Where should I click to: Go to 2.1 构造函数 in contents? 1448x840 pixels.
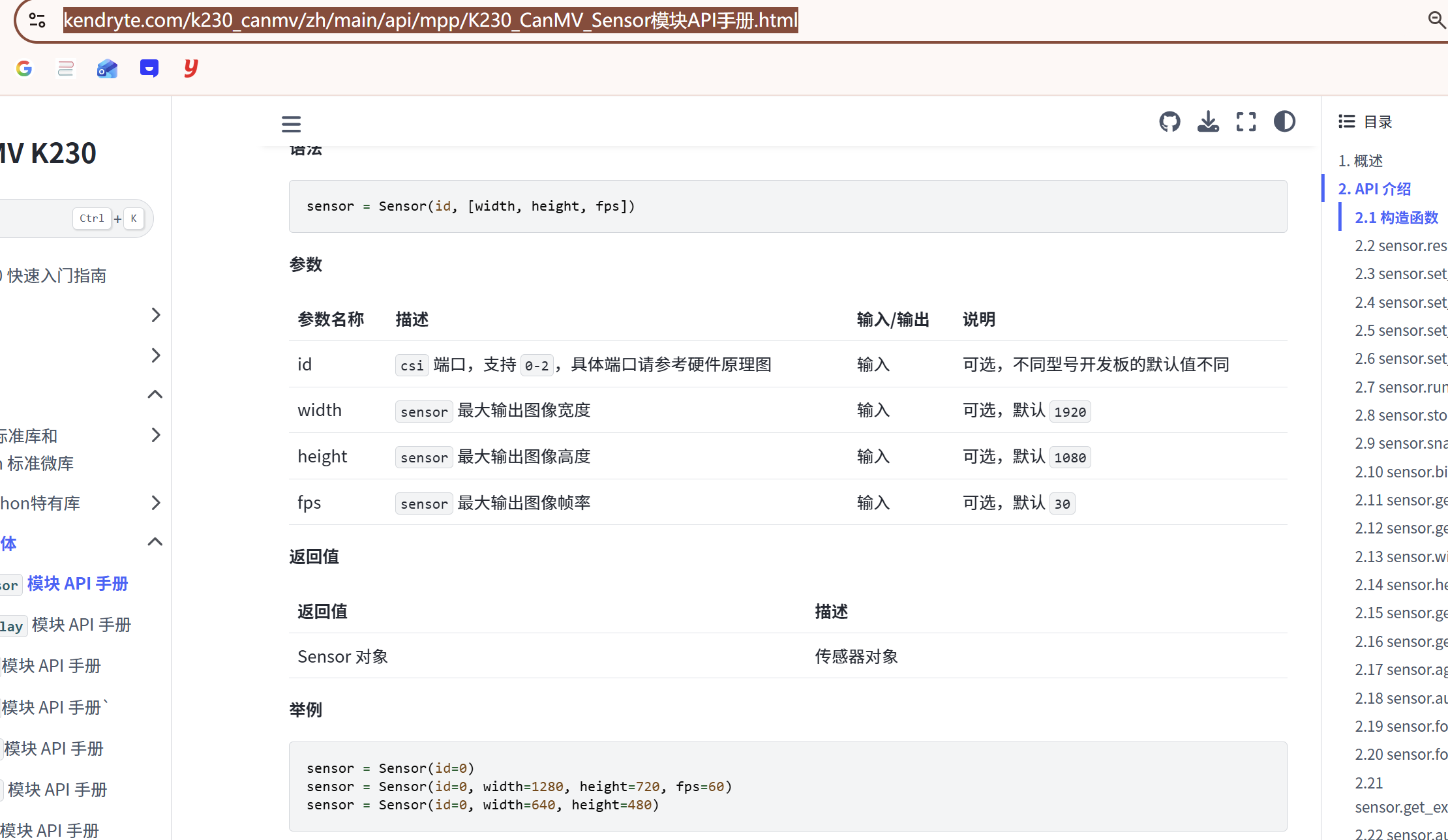click(1396, 218)
